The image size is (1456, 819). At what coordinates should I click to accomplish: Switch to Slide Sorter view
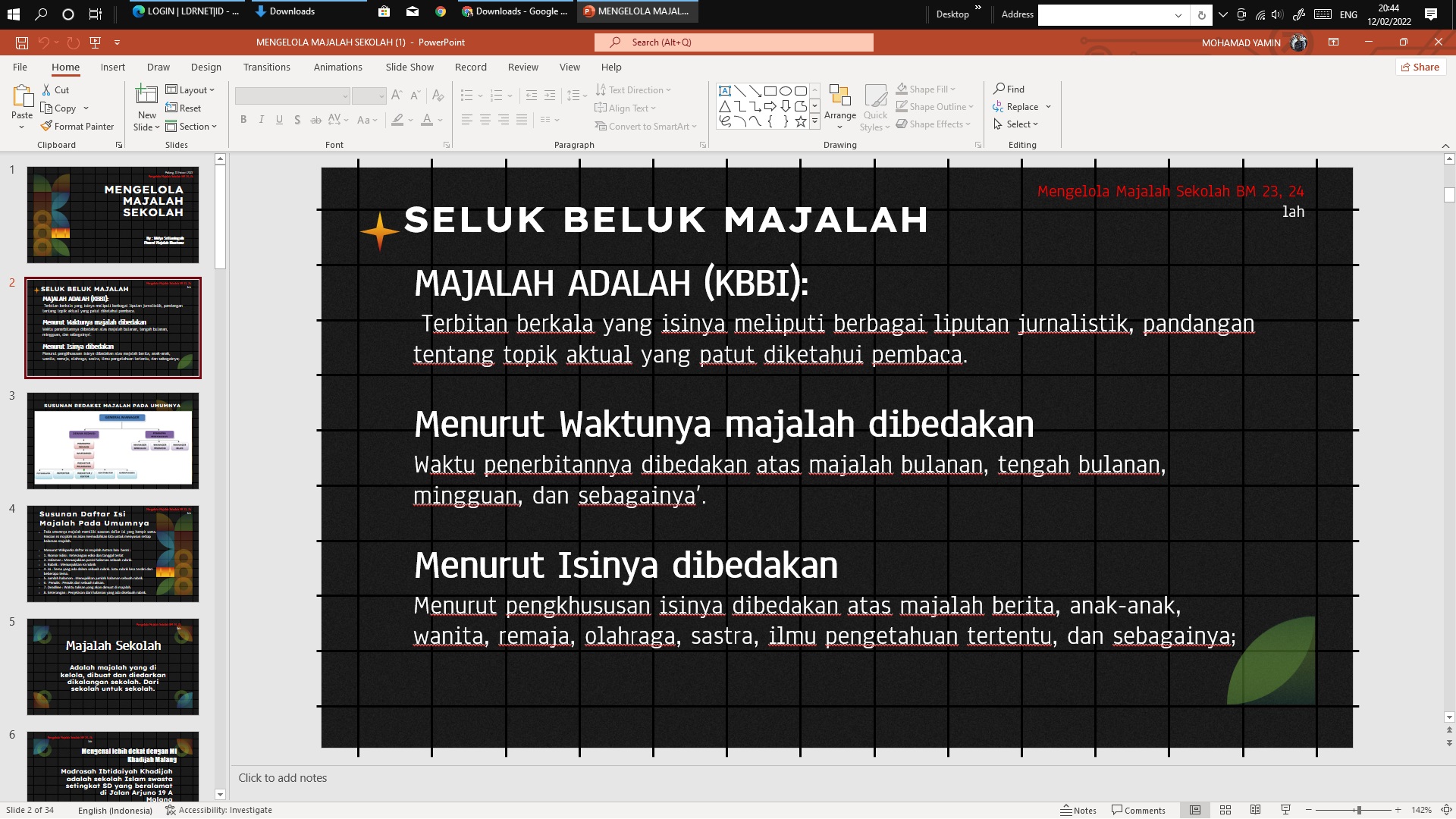click(1225, 810)
